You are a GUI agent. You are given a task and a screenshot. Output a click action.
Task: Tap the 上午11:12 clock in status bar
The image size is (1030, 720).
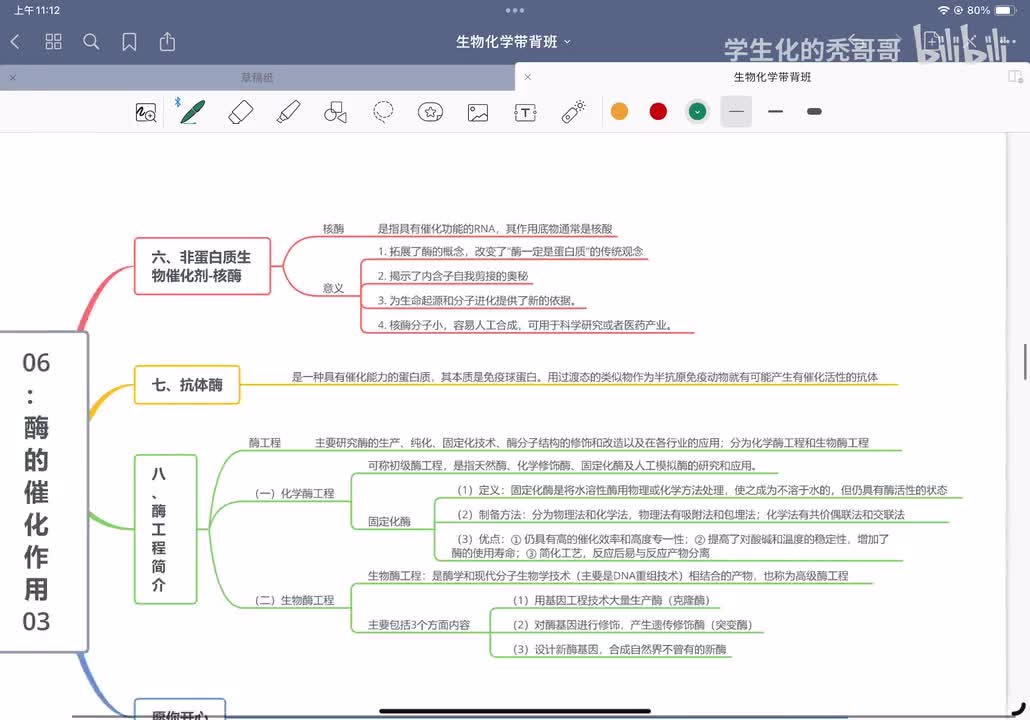tap(37, 11)
